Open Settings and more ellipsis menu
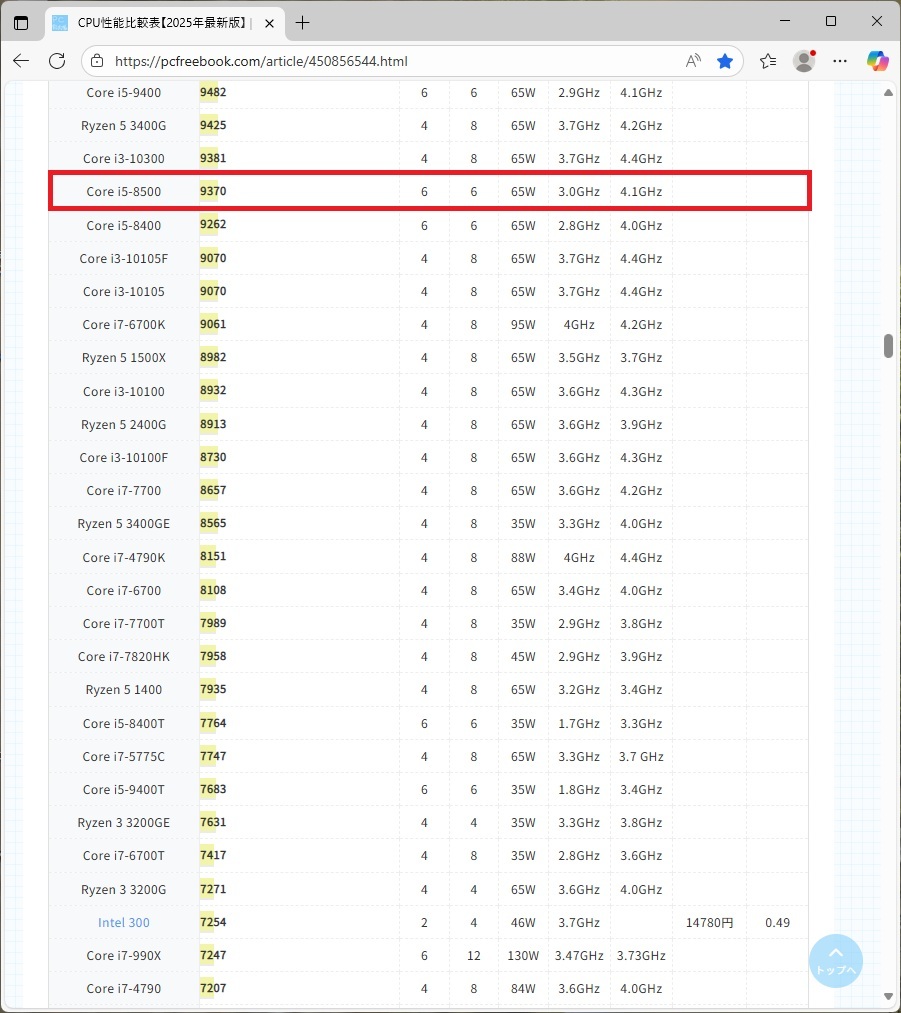Image resolution: width=901 pixels, height=1013 pixels. tap(840, 61)
